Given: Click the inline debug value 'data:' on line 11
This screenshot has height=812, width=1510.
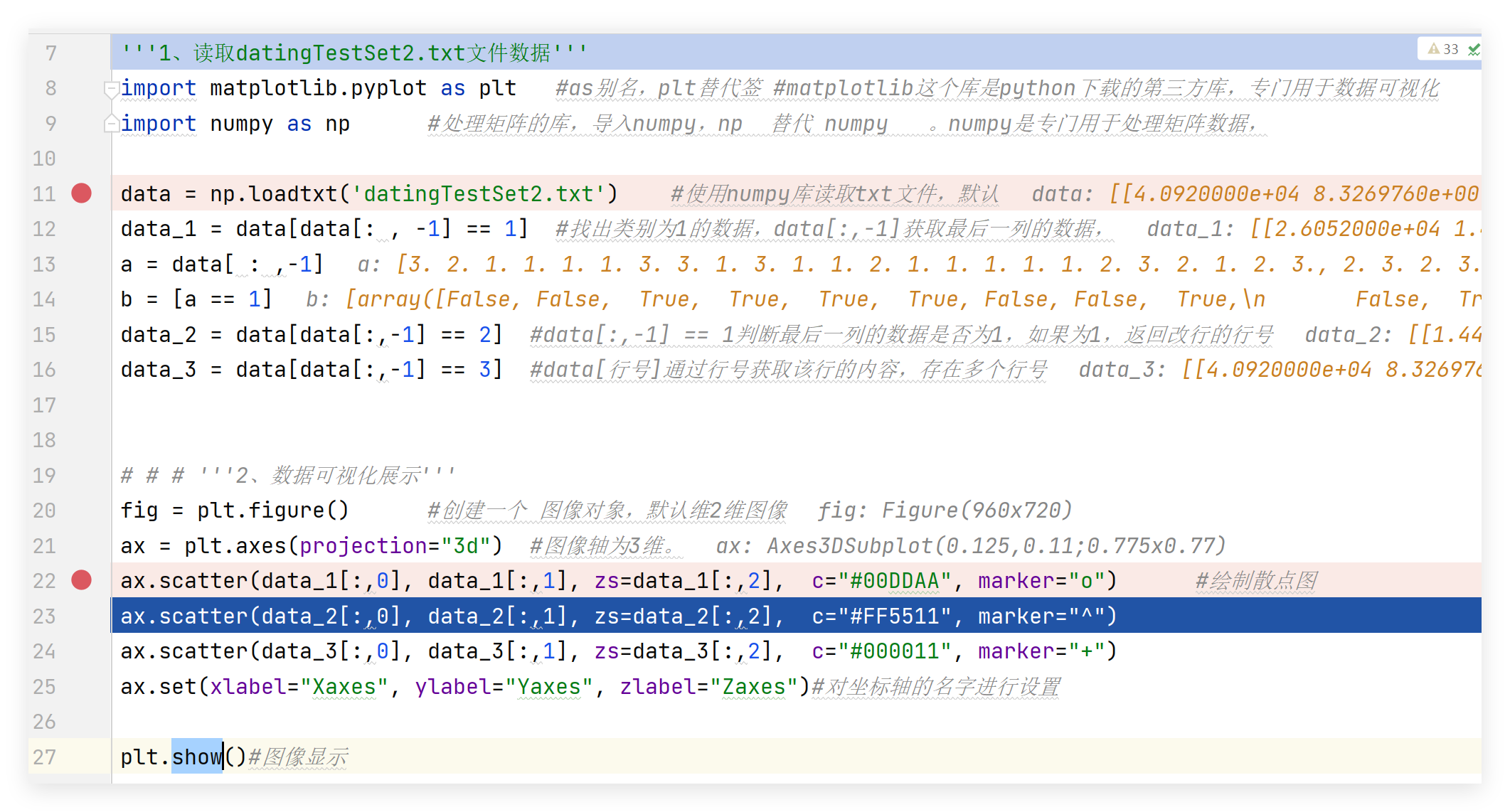Looking at the screenshot, I should coord(1063,193).
